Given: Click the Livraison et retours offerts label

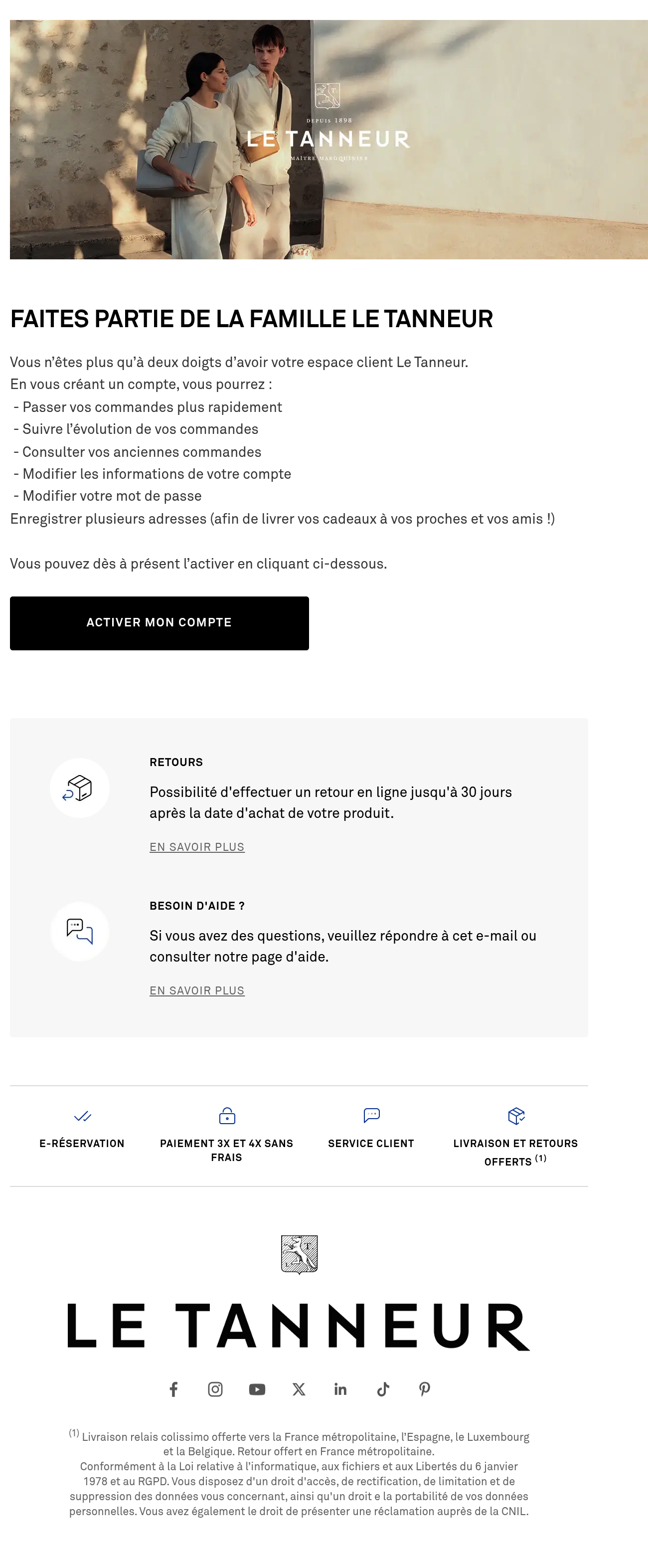Looking at the screenshot, I should [515, 1152].
